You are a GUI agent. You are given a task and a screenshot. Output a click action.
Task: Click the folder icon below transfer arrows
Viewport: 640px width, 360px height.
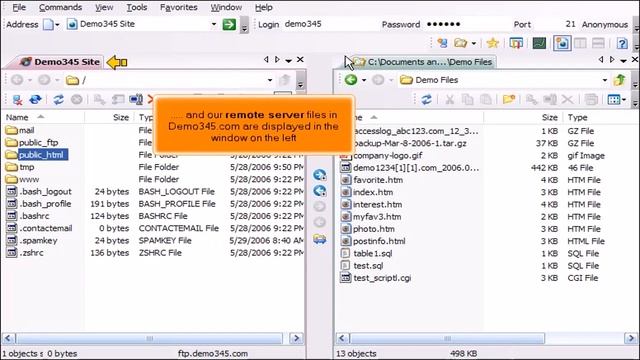pyautogui.click(x=320, y=239)
